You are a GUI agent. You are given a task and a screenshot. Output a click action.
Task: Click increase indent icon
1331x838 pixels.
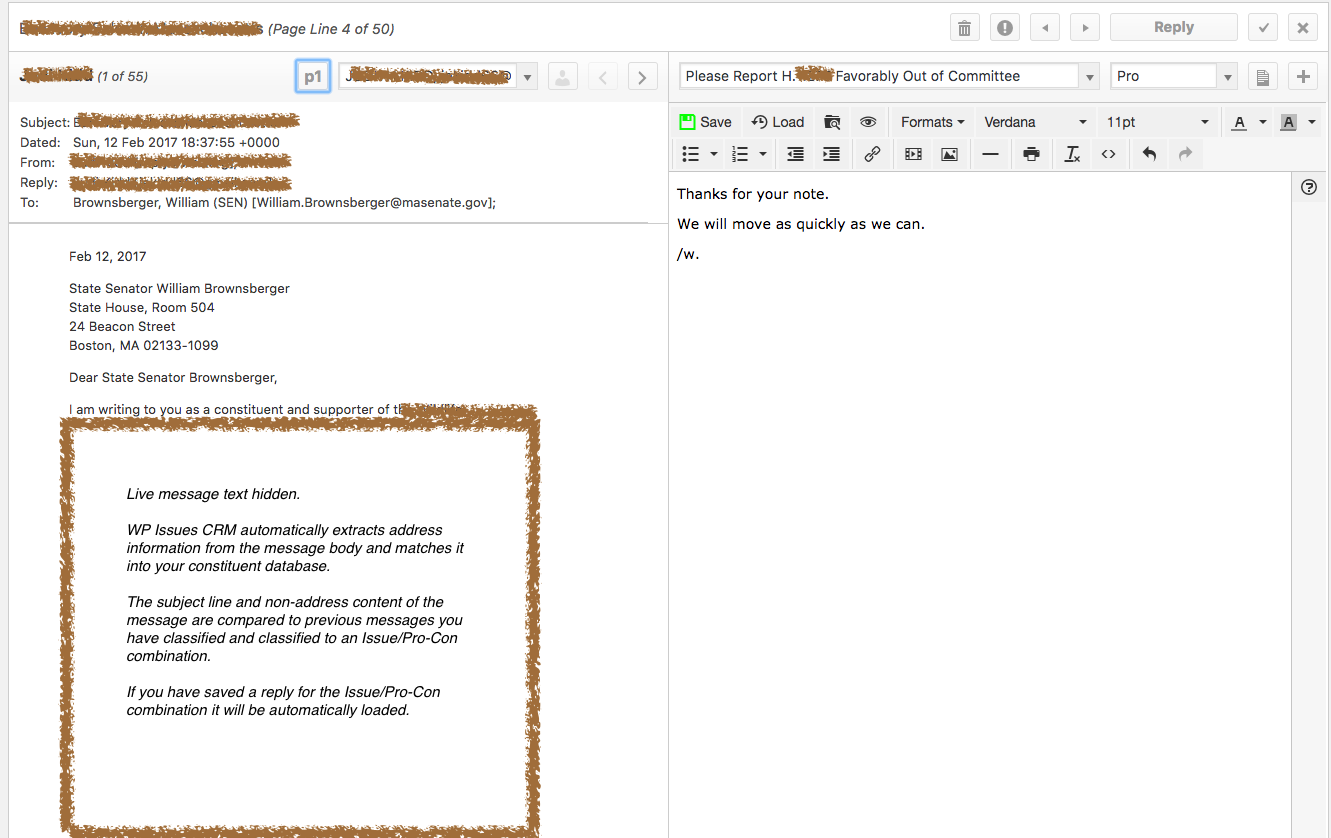click(831, 154)
